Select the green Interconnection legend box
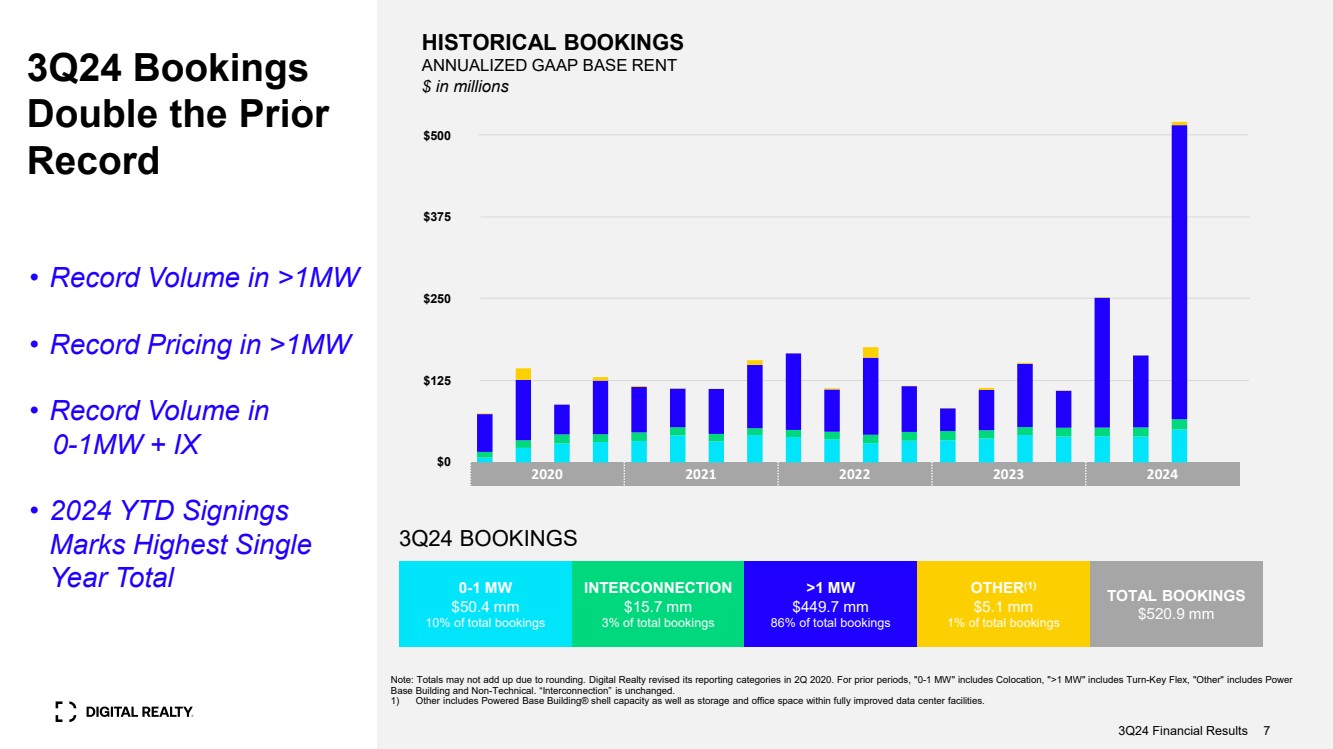 657,604
